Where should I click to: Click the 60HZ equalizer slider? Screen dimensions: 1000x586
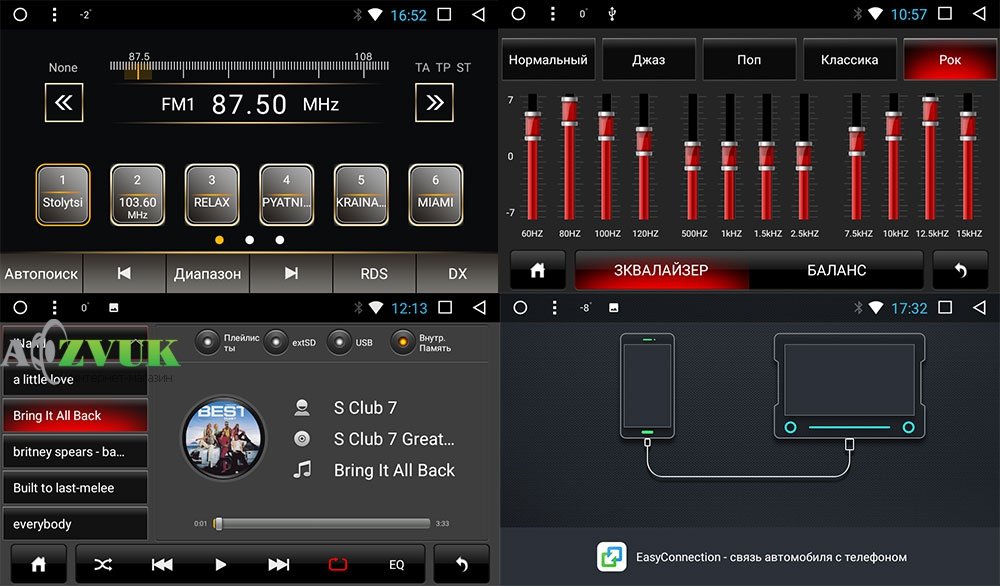point(533,157)
